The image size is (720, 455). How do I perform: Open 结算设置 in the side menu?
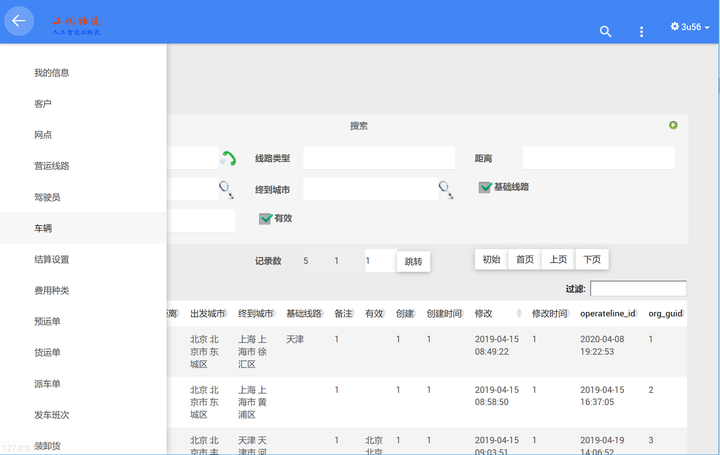pos(83,259)
